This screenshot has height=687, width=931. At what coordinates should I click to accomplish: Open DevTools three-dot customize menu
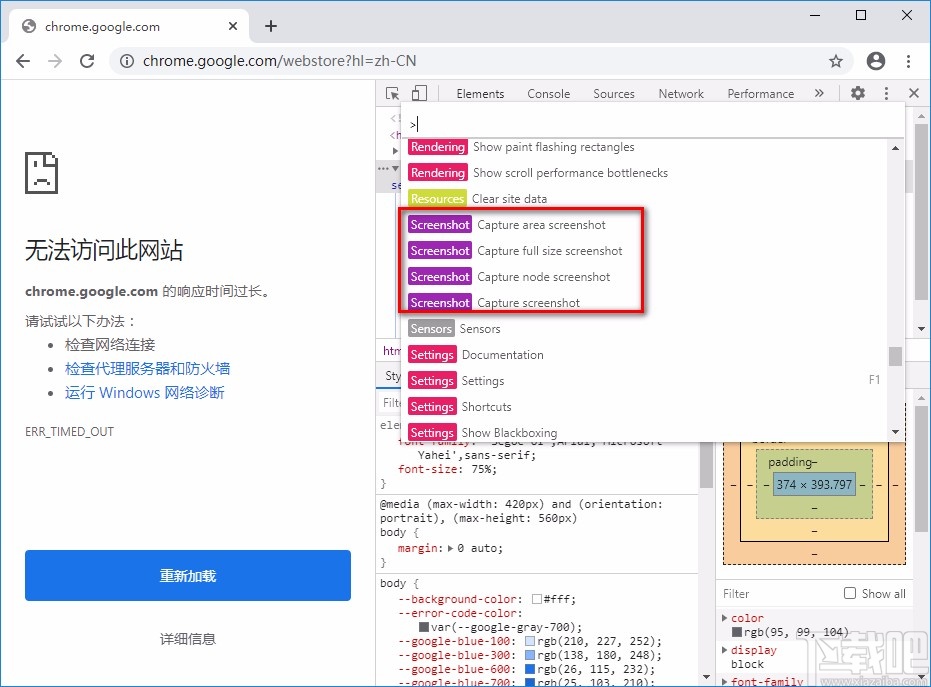(x=886, y=93)
